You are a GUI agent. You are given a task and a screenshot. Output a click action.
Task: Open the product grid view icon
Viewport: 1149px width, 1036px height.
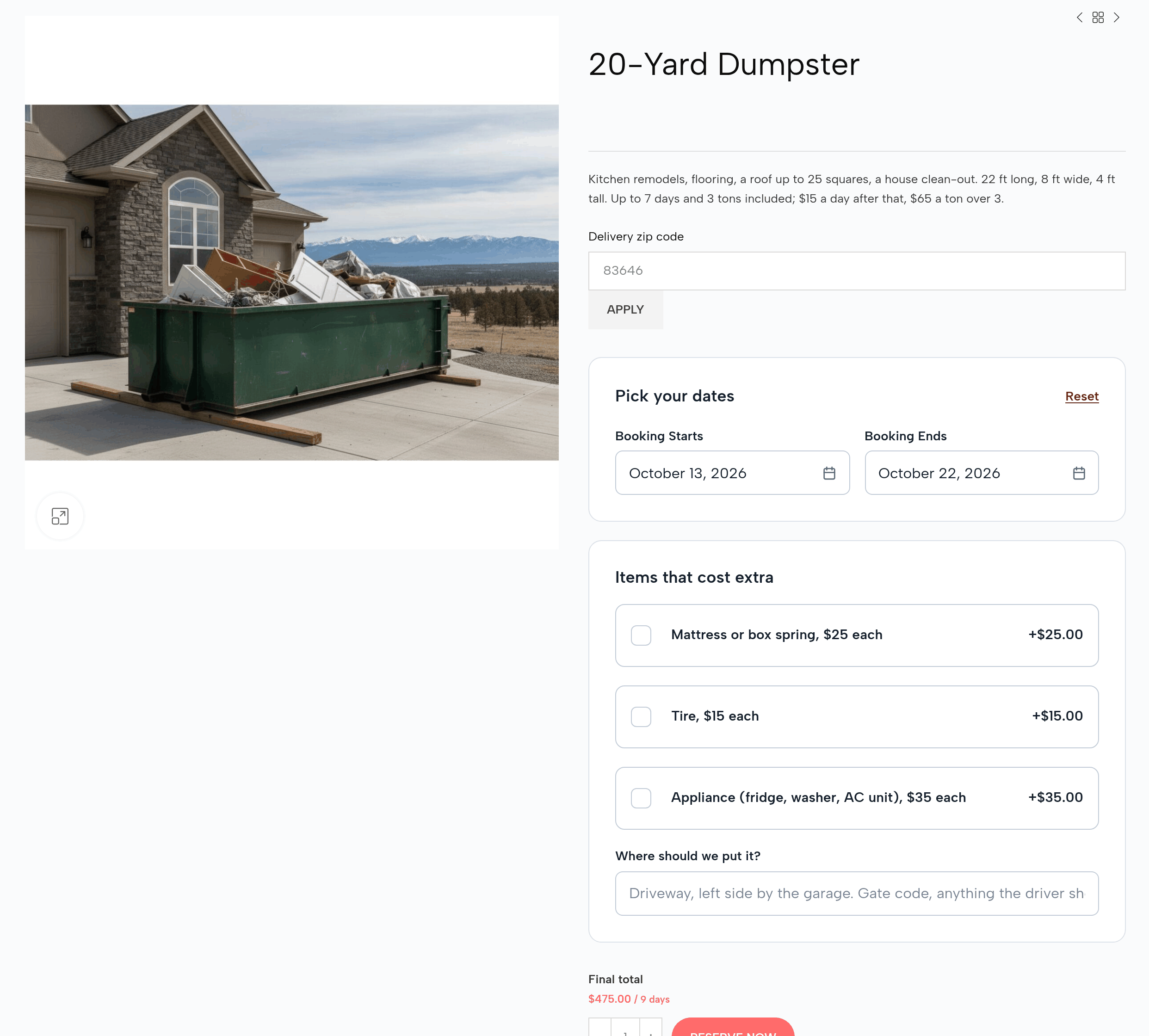(x=1098, y=18)
